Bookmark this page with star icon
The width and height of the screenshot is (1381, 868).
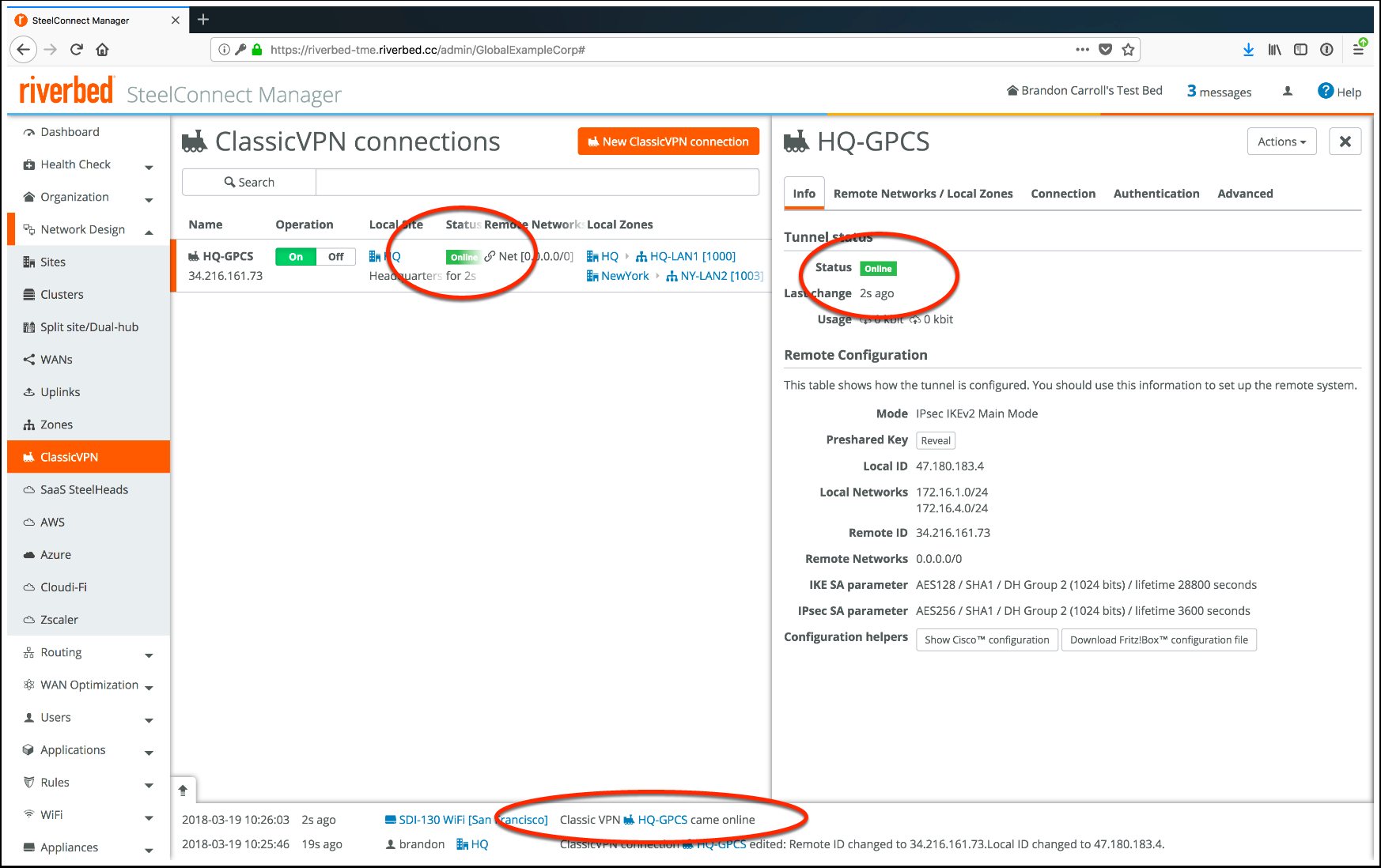click(x=1128, y=49)
